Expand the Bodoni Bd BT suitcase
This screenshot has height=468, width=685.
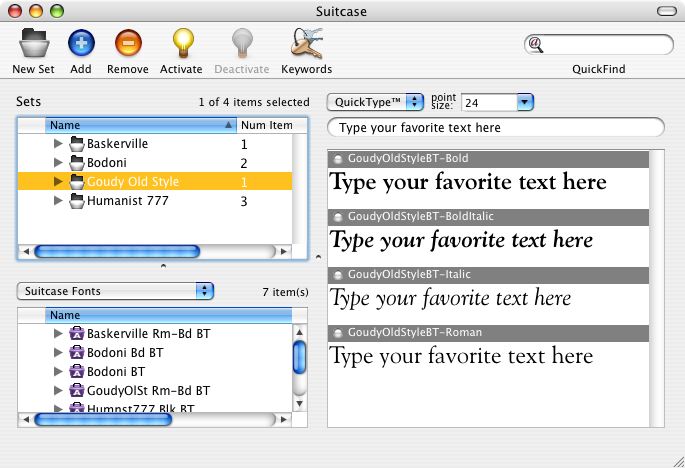click(x=58, y=352)
